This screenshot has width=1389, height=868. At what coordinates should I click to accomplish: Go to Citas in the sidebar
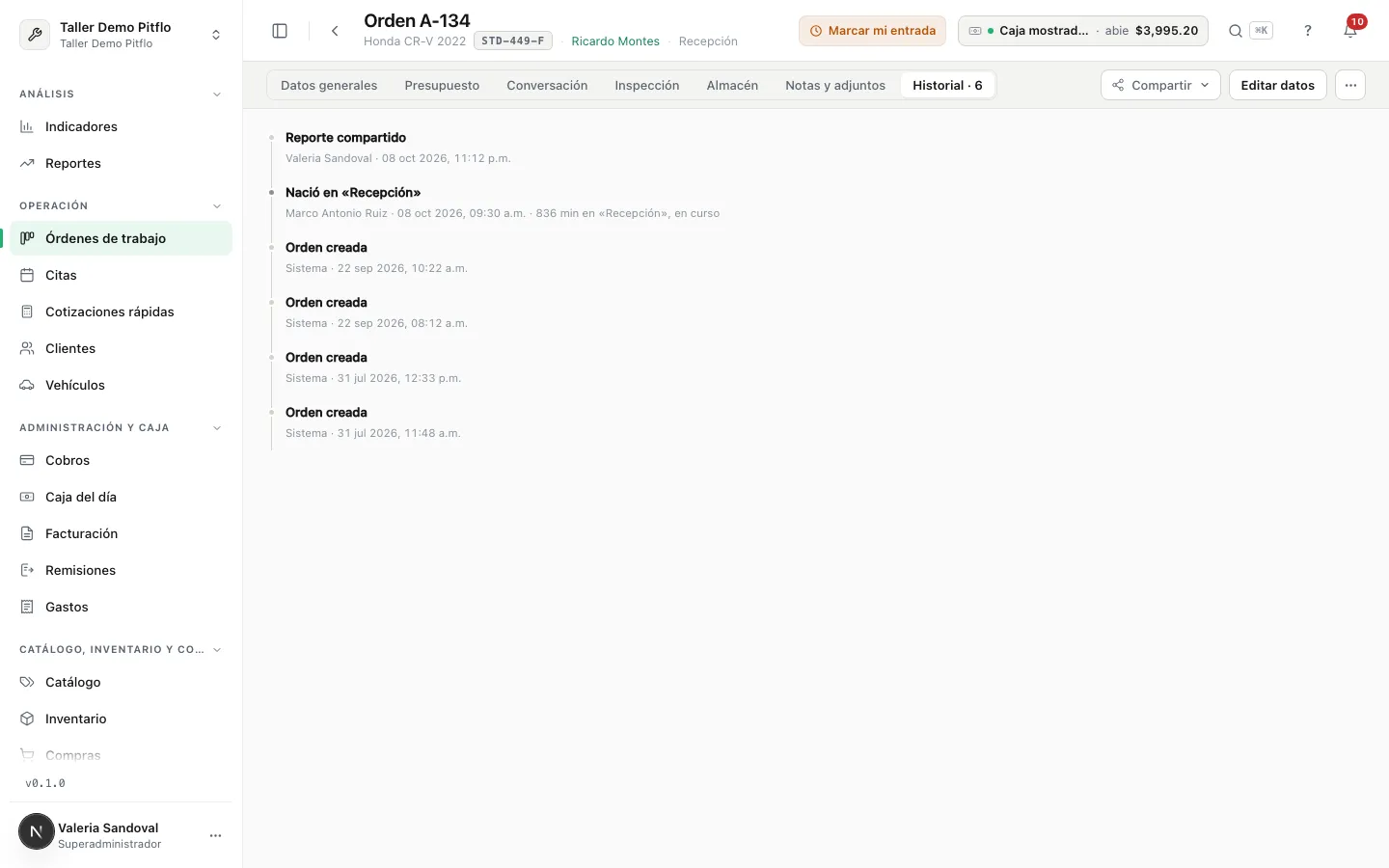(122, 275)
